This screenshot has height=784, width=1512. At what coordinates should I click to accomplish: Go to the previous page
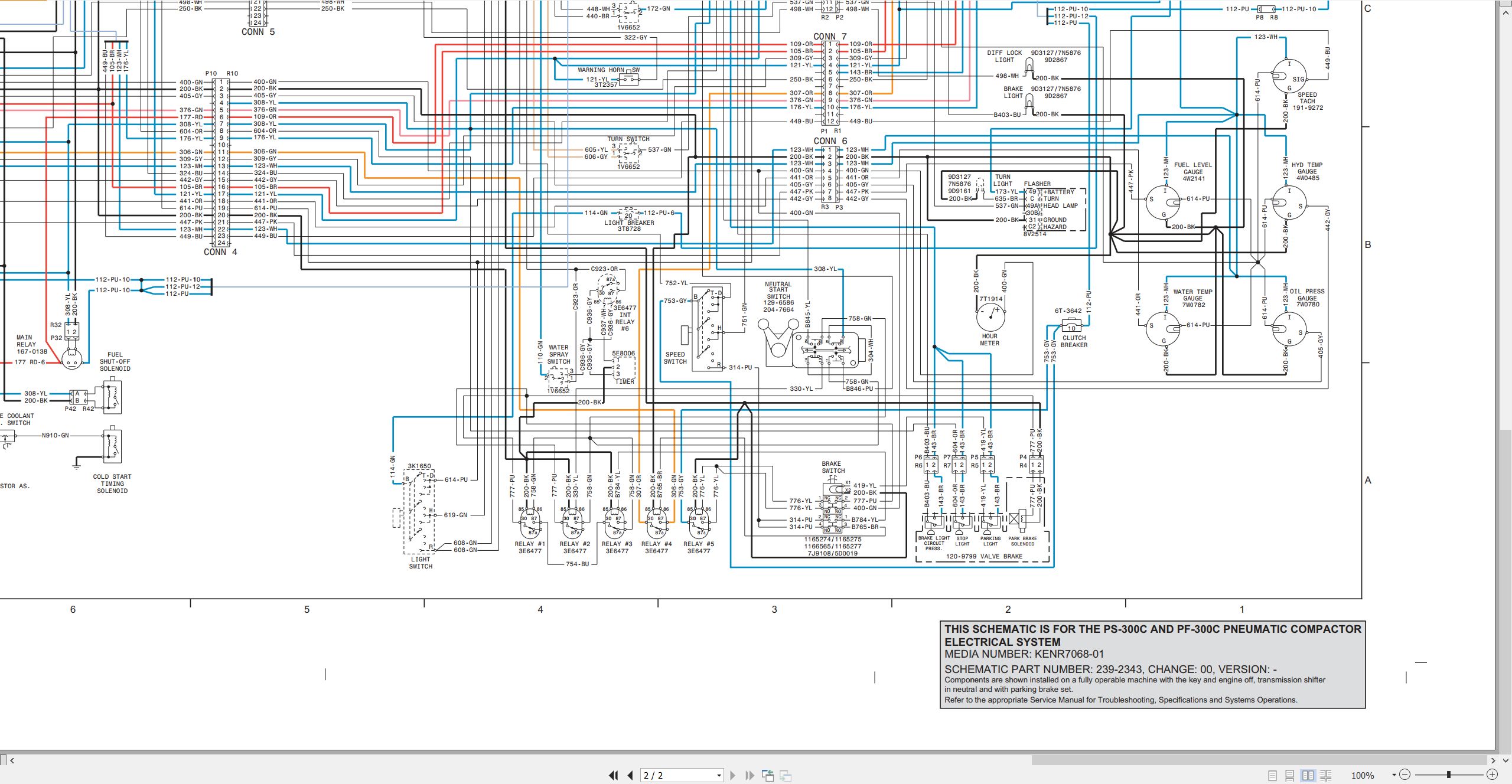coord(630,775)
